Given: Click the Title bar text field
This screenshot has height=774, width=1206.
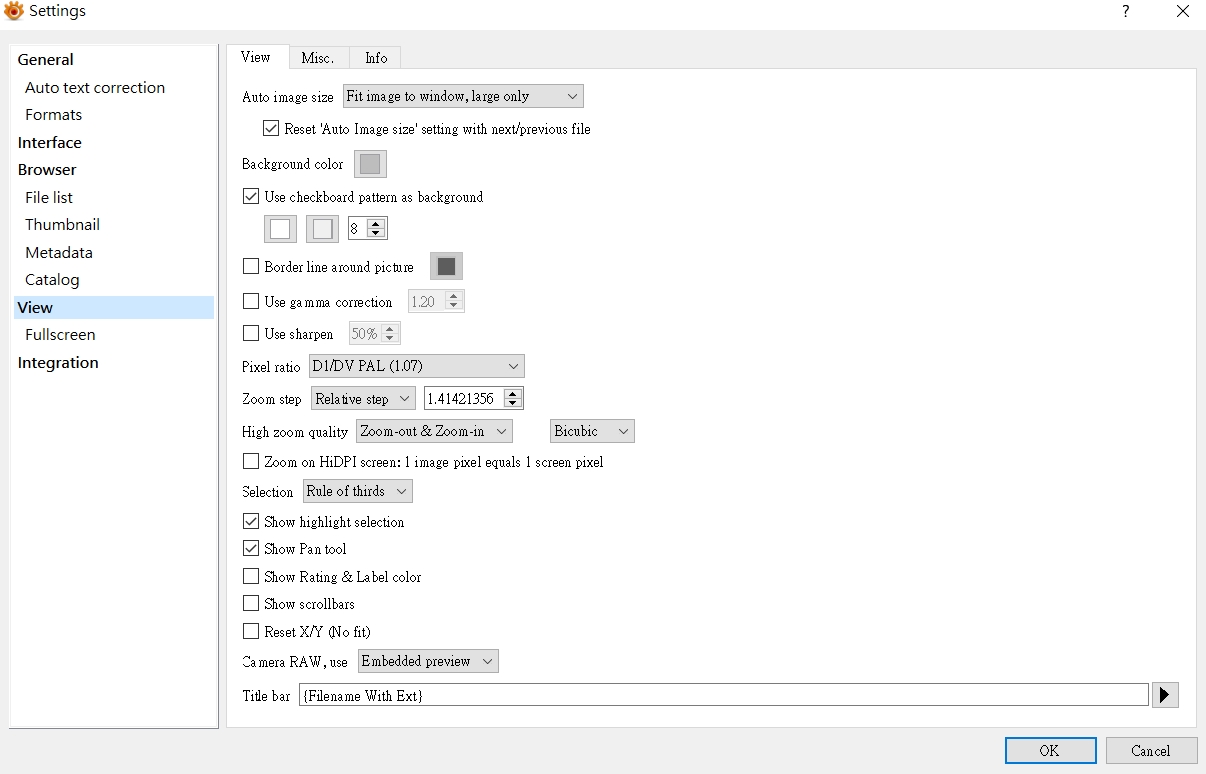Looking at the screenshot, I should (723, 695).
